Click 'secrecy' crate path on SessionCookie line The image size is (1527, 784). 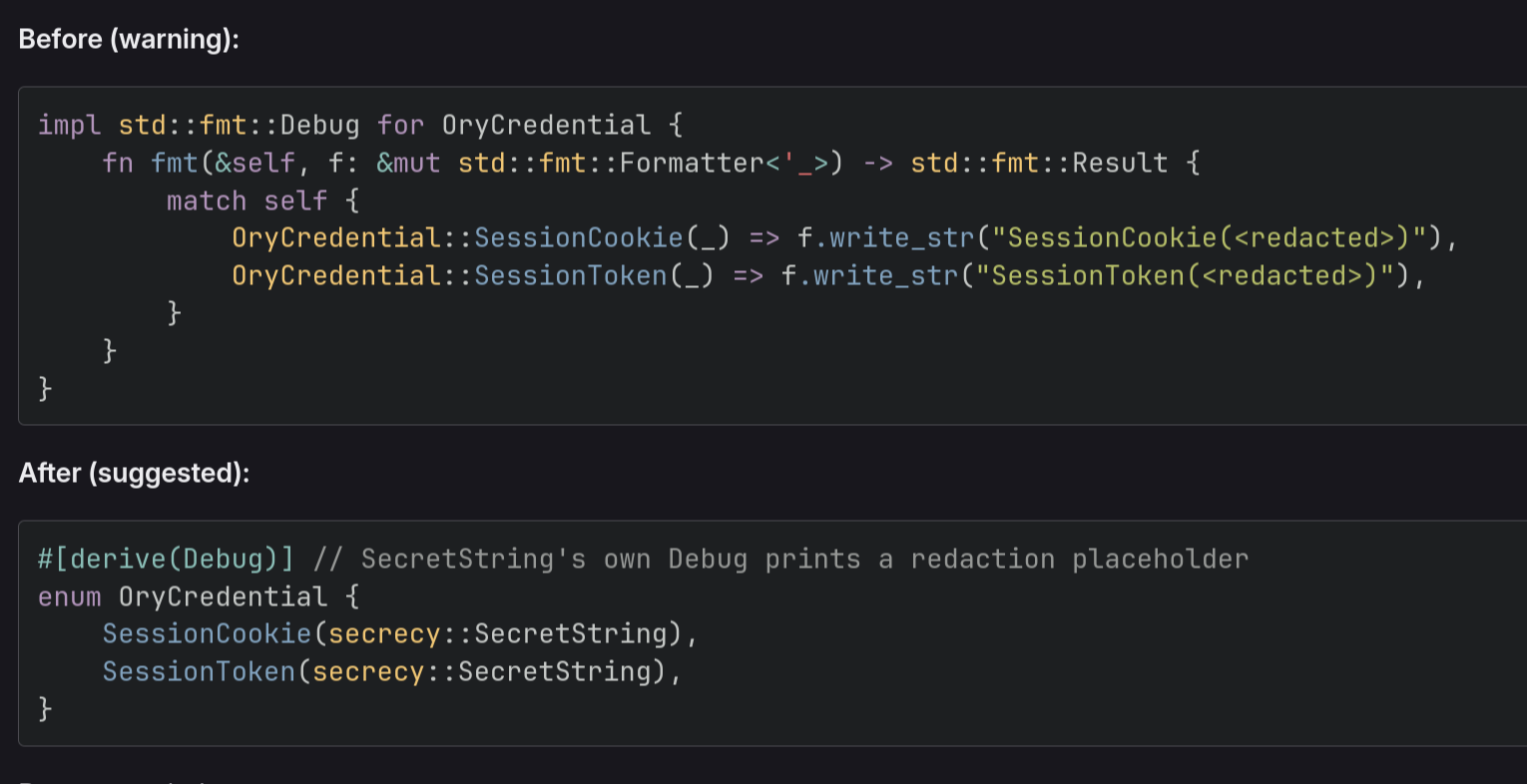pos(384,633)
